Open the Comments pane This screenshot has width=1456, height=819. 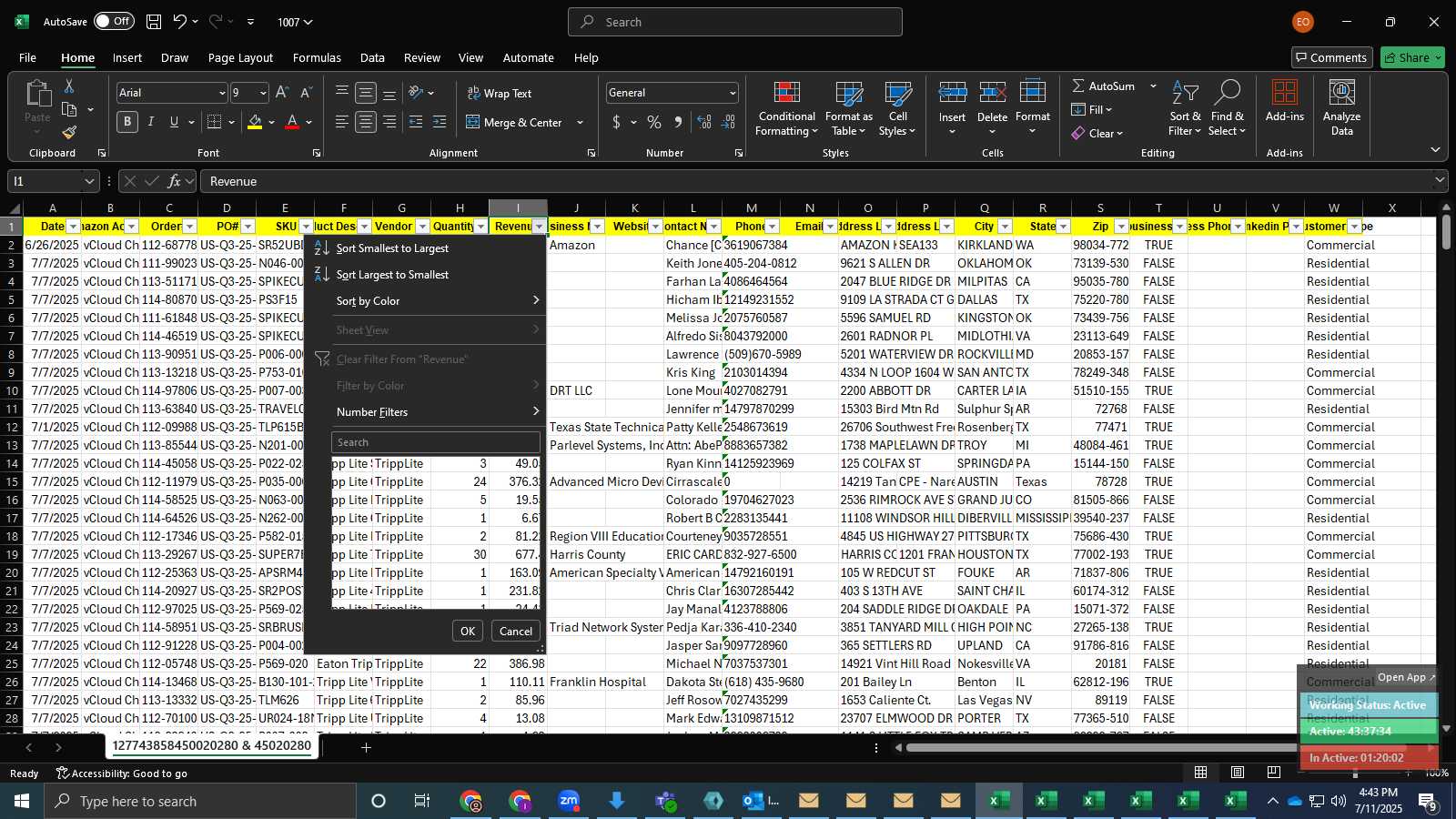(1331, 57)
